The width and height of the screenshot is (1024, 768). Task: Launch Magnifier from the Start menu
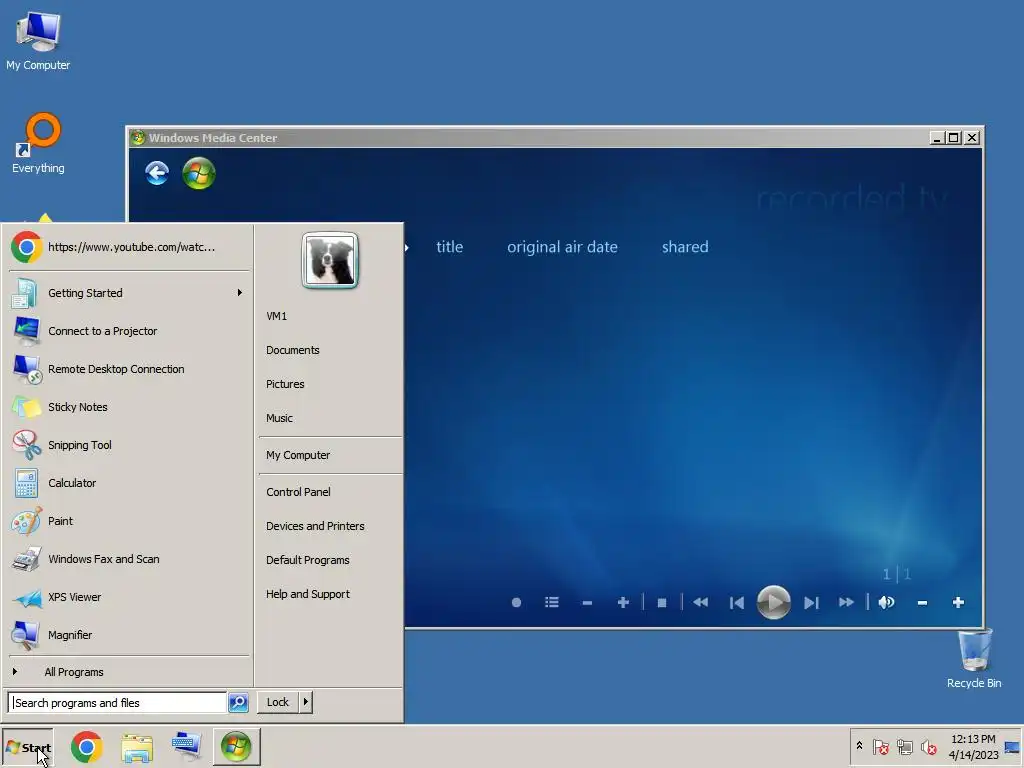tap(129, 635)
